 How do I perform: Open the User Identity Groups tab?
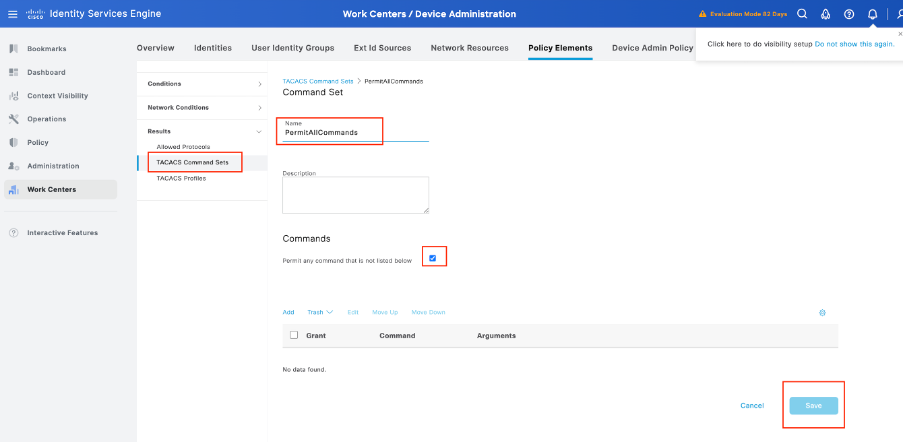tap(293, 48)
